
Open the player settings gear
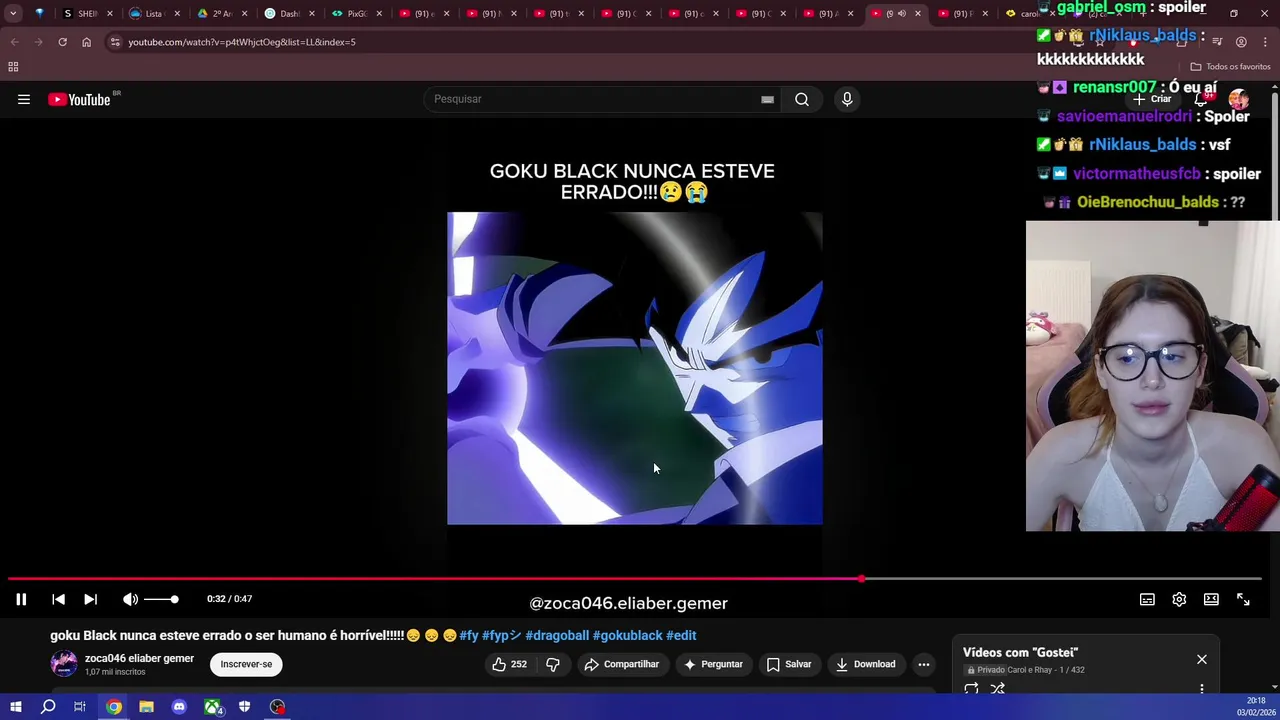click(x=1179, y=599)
